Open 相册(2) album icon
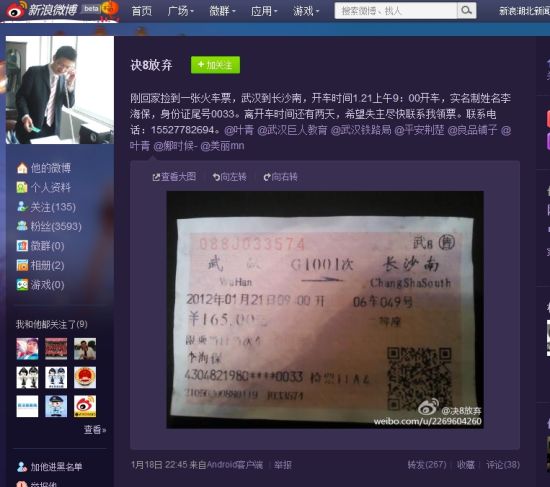Image resolution: width=550 pixels, height=487 pixels. pyautogui.click(x=22, y=265)
